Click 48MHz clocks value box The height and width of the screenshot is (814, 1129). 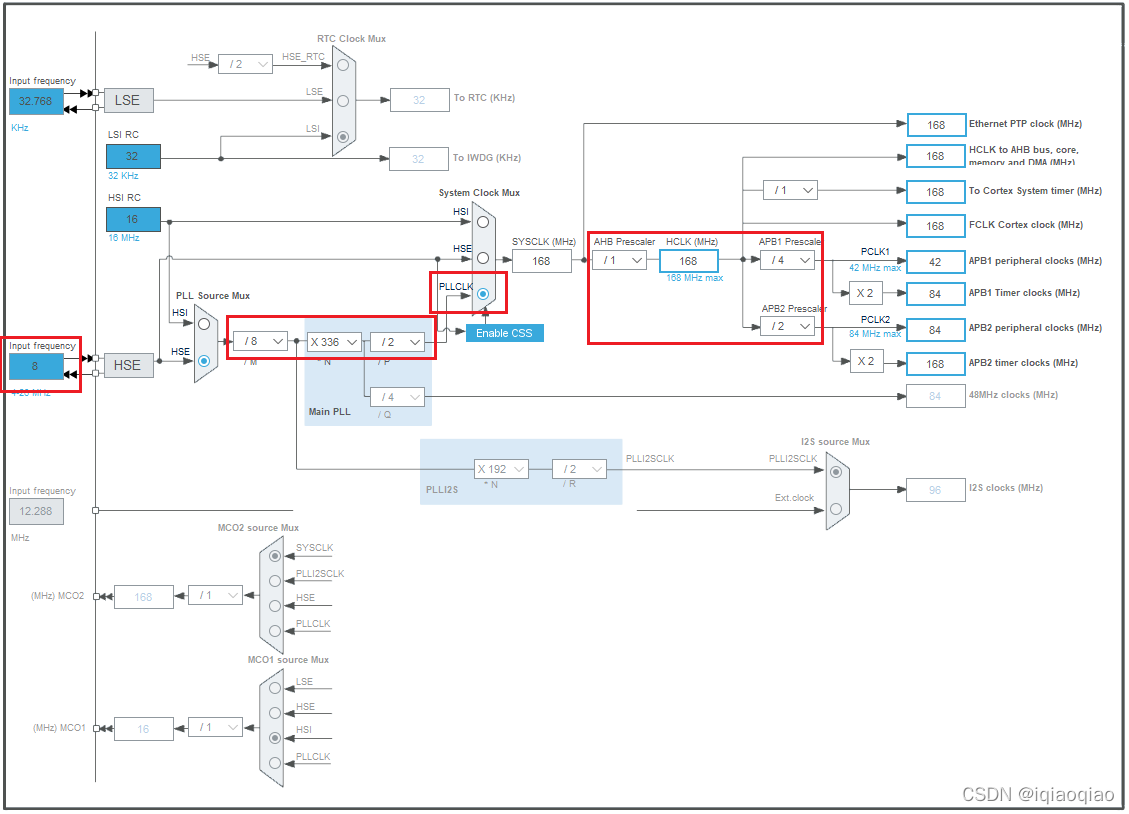click(936, 396)
